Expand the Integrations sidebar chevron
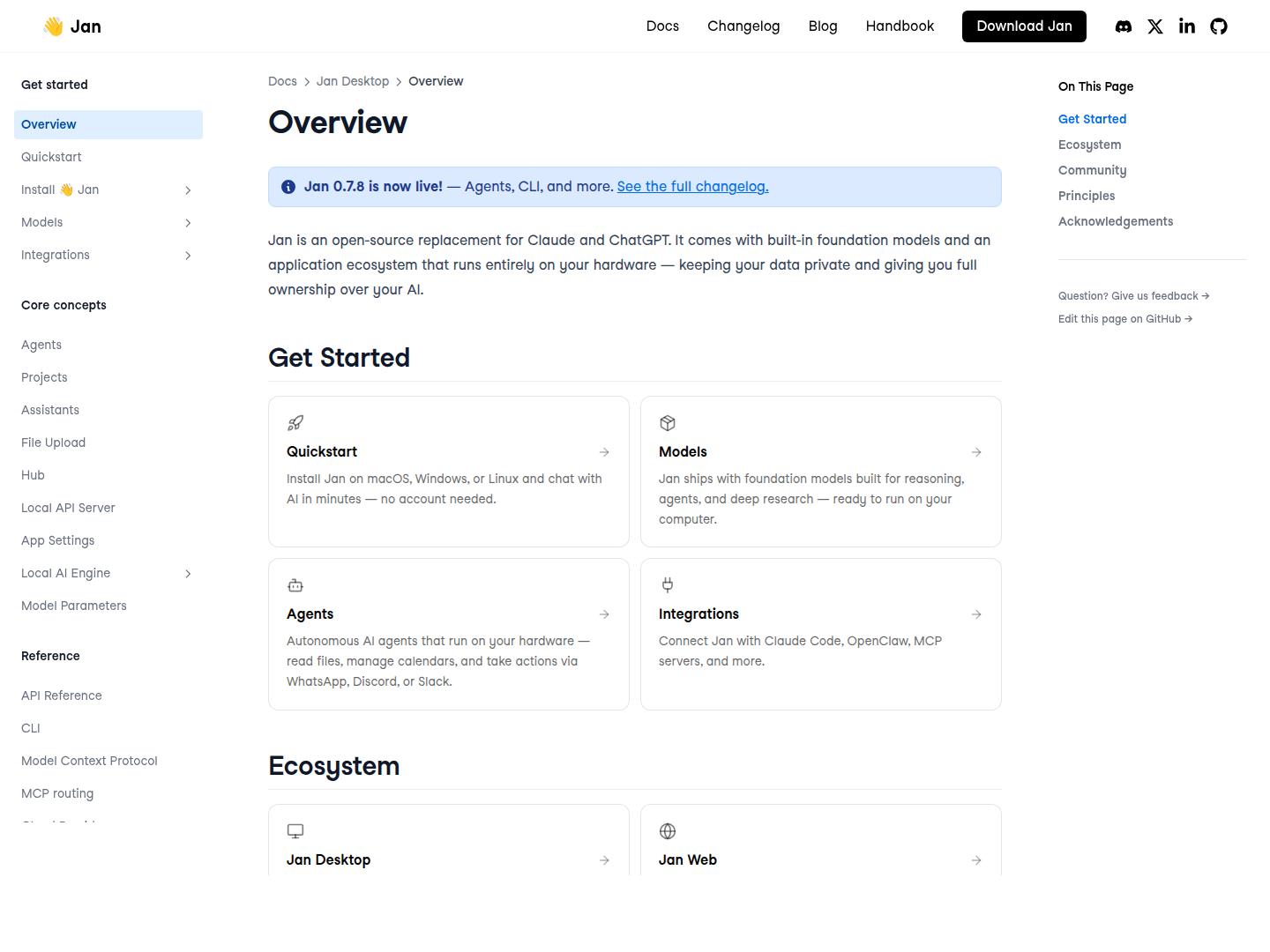This screenshot has height=952, width=1270. click(x=188, y=256)
